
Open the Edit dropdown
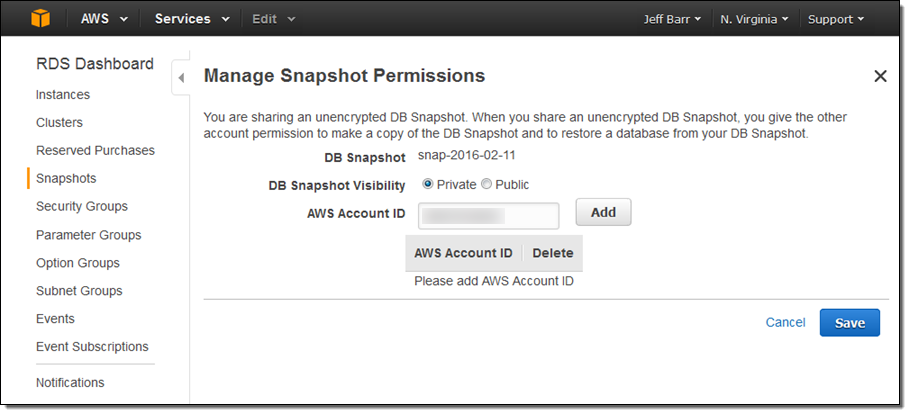click(x=273, y=19)
